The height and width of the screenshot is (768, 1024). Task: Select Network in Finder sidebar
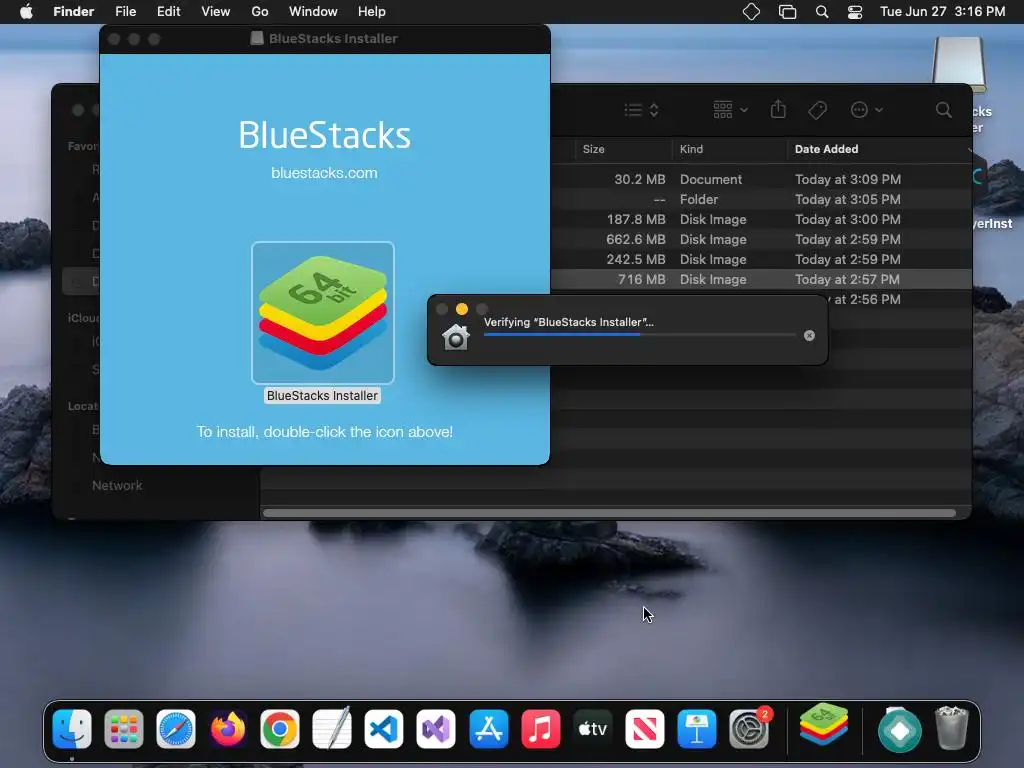click(x=117, y=485)
